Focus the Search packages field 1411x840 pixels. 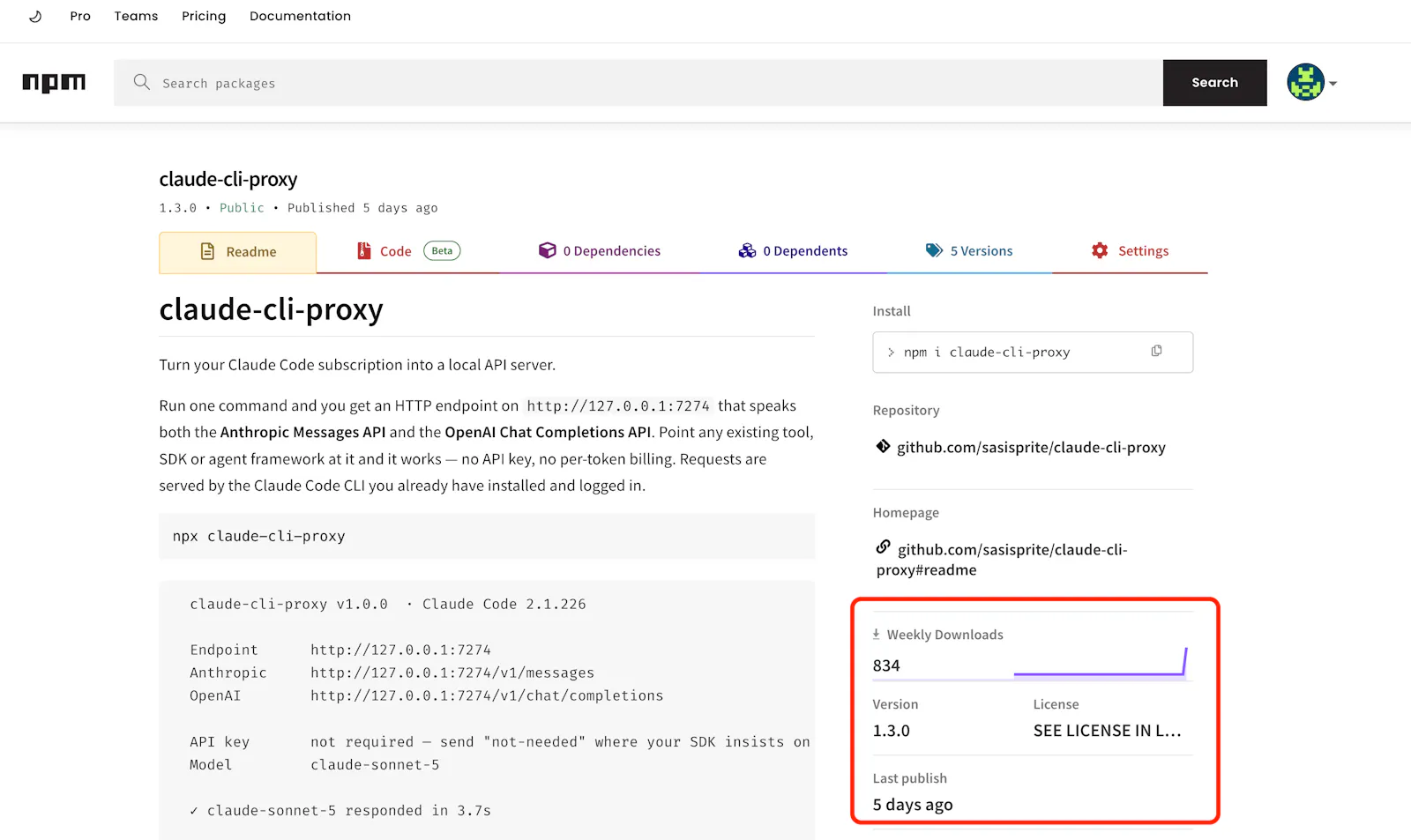click(638, 83)
